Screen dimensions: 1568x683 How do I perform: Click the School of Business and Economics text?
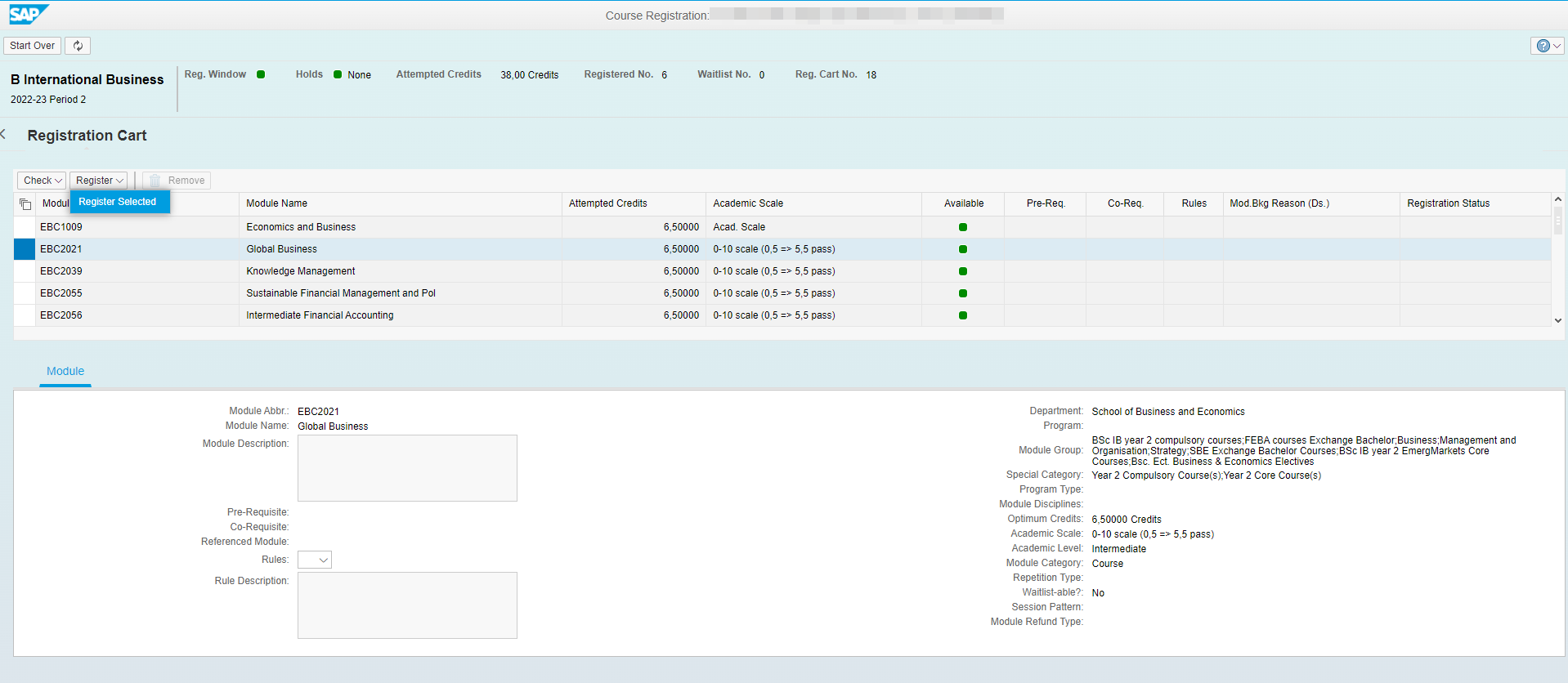[1168, 412]
